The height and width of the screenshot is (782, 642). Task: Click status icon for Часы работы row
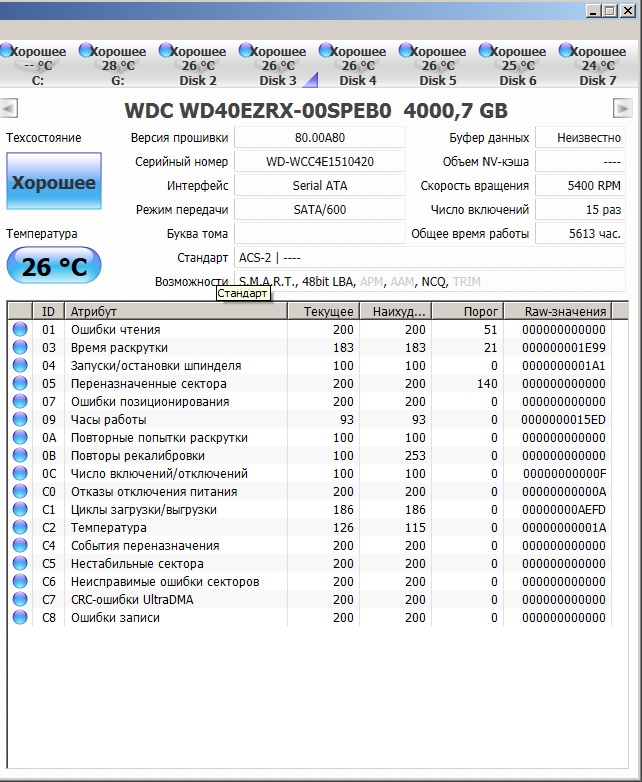tap(20, 419)
